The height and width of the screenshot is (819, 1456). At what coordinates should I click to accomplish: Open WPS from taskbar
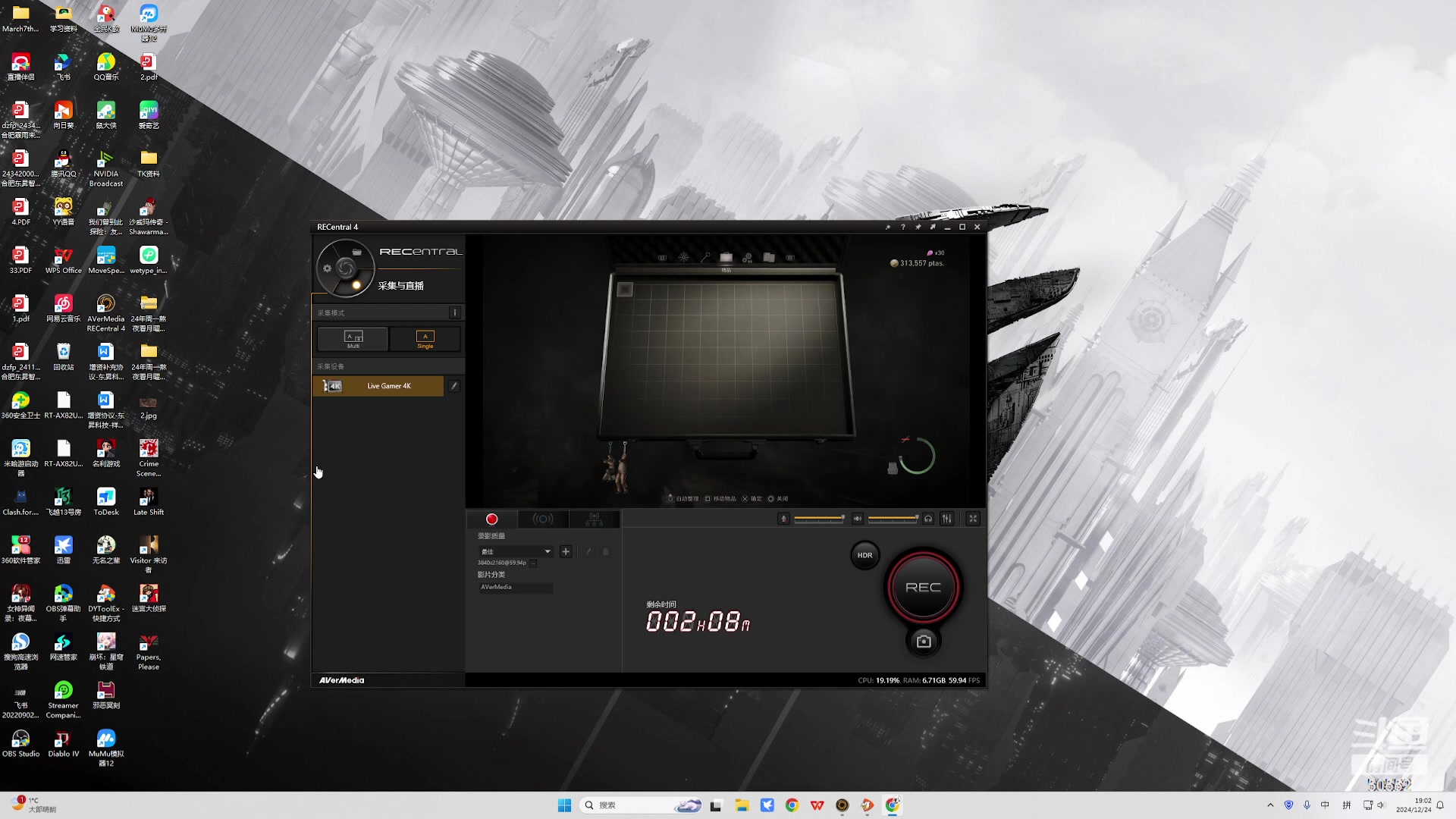[x=817, y=805]
